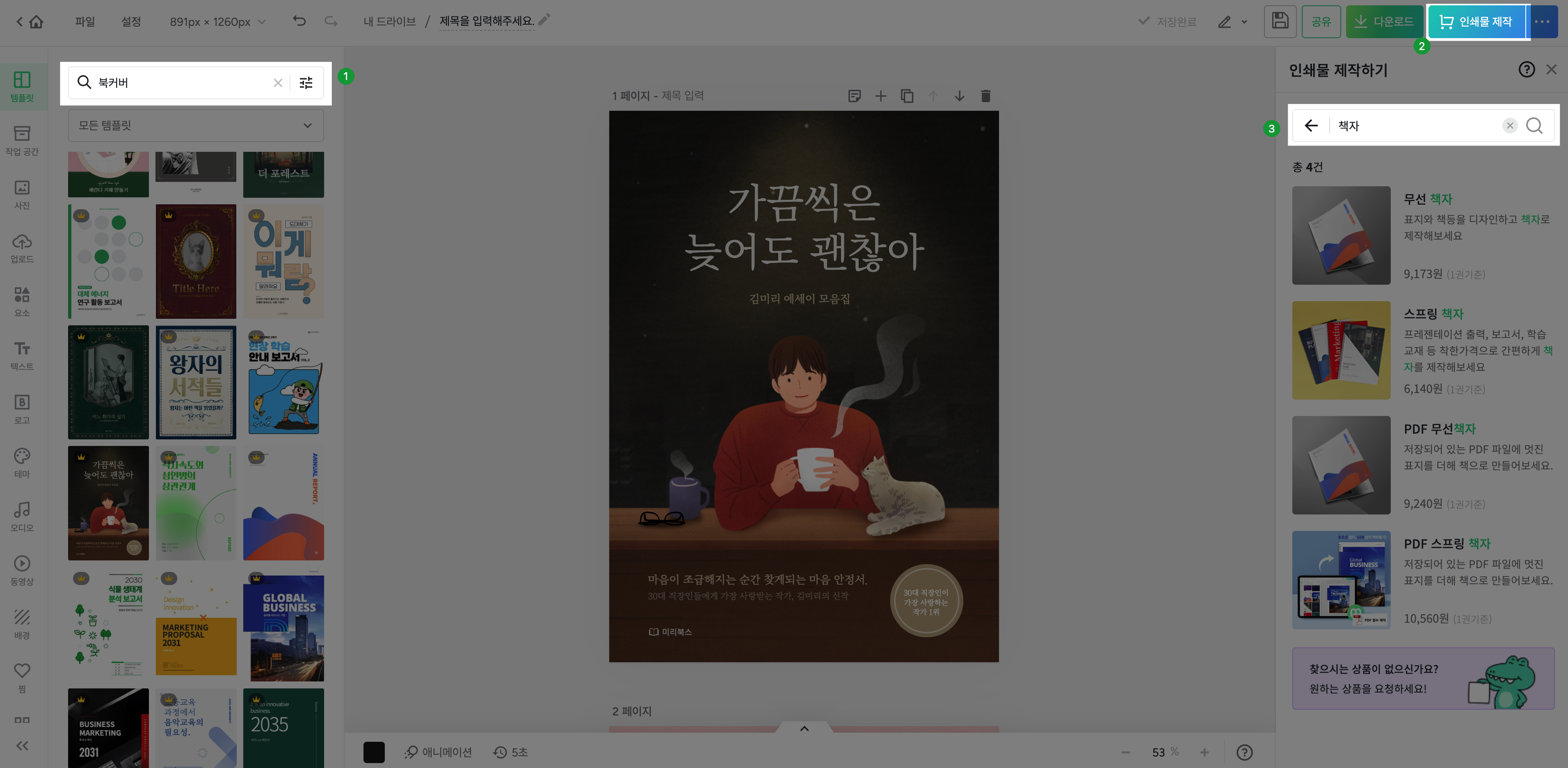Choose the 왕자의 서적들 template thumbnail

coord(195,382)
